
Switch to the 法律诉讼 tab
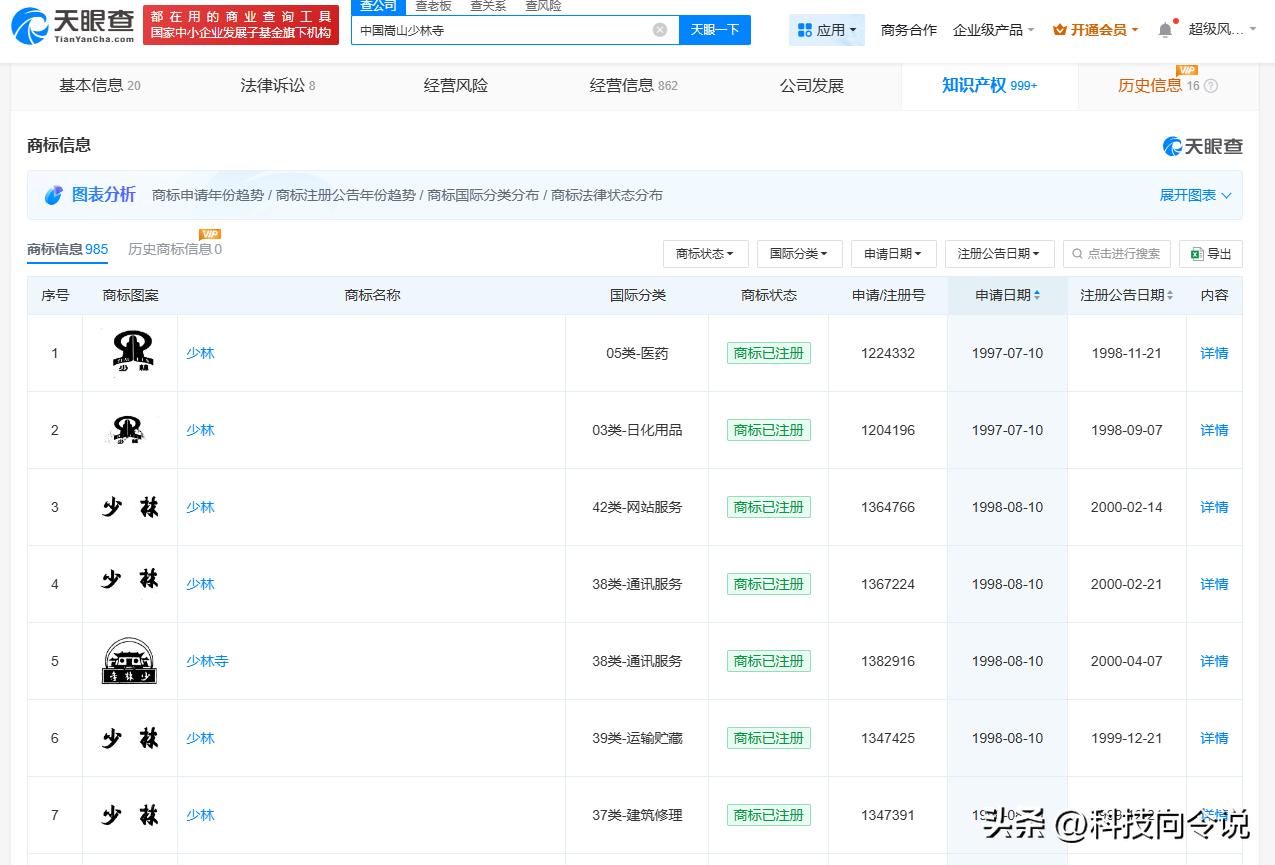click(277, 86)
